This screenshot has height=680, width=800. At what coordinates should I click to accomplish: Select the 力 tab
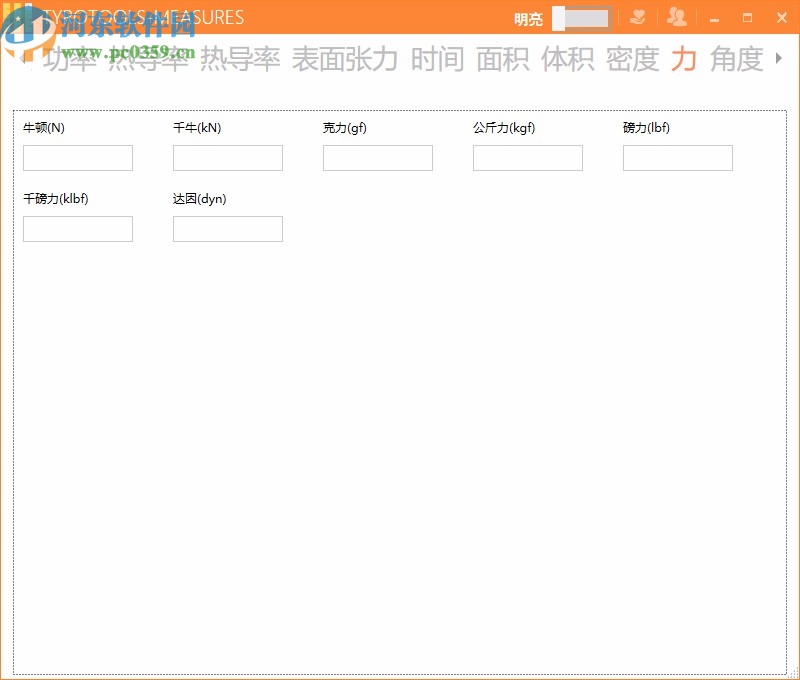click(684, 59)
